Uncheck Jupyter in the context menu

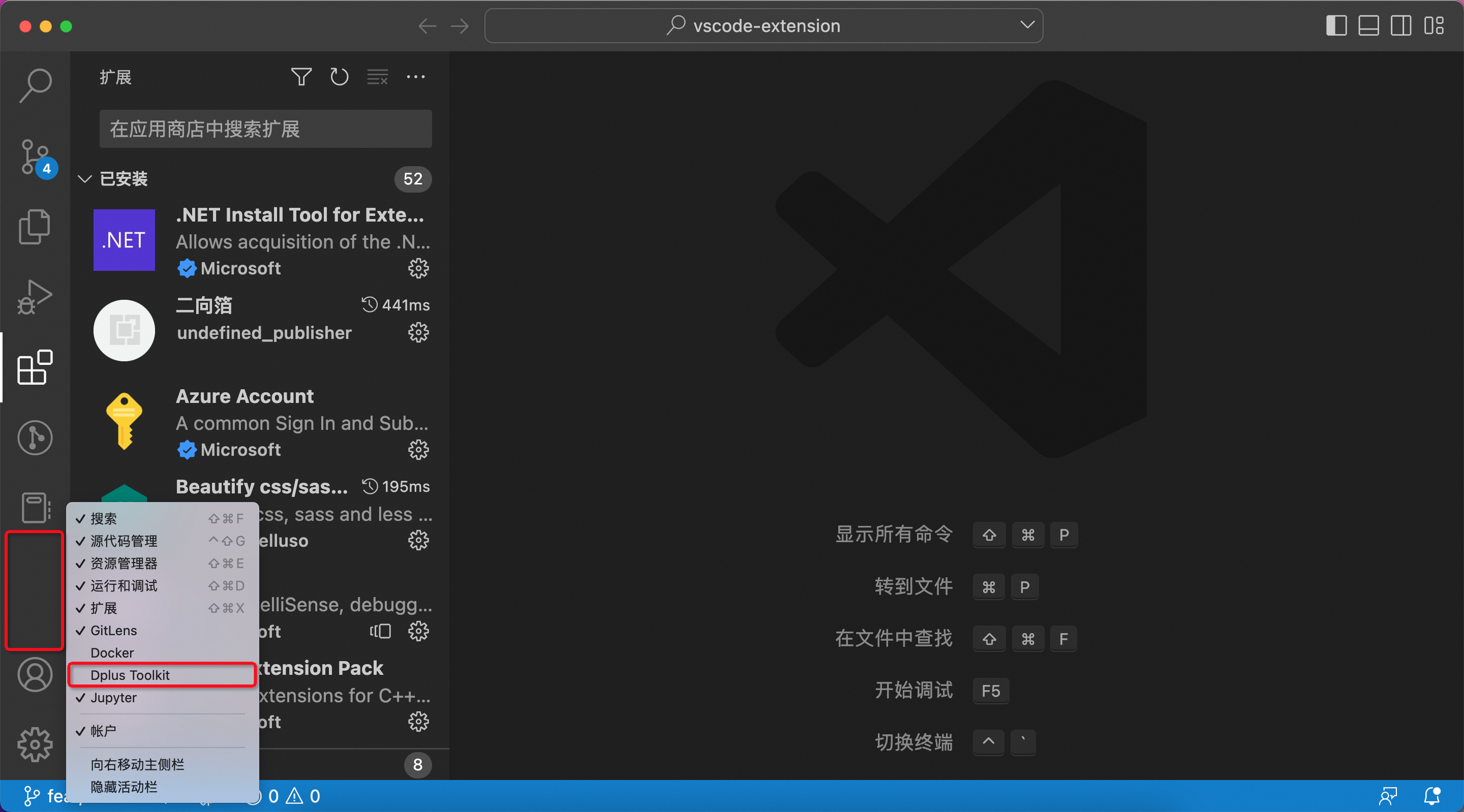click(x=163, y=697)
